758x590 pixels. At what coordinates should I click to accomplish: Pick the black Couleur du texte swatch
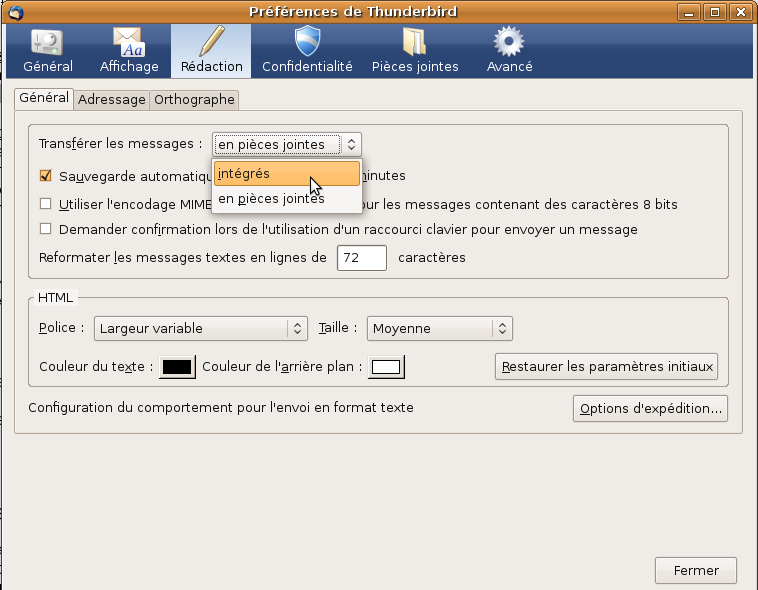pyautogui.click(x=177, y=367)
